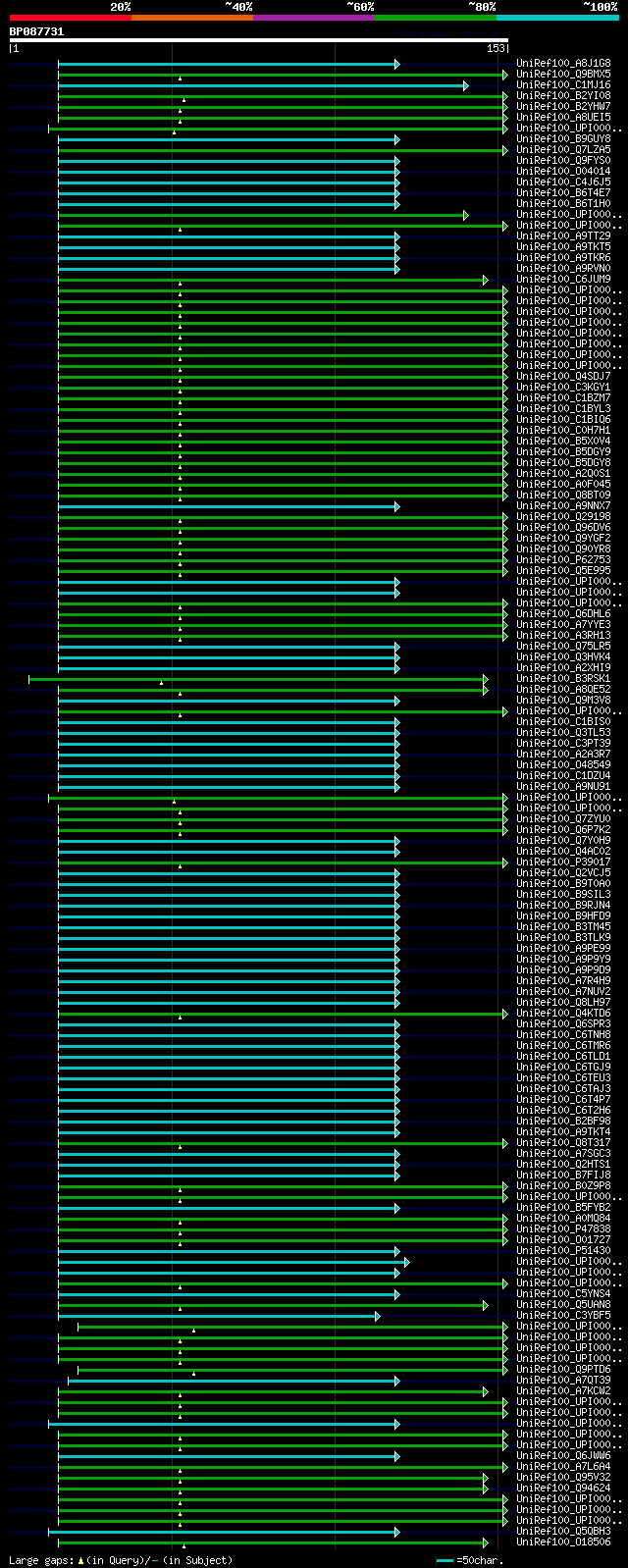Select hit UniRef100_B3TM45
The image size is (628, 1568).
click(563, 927)
